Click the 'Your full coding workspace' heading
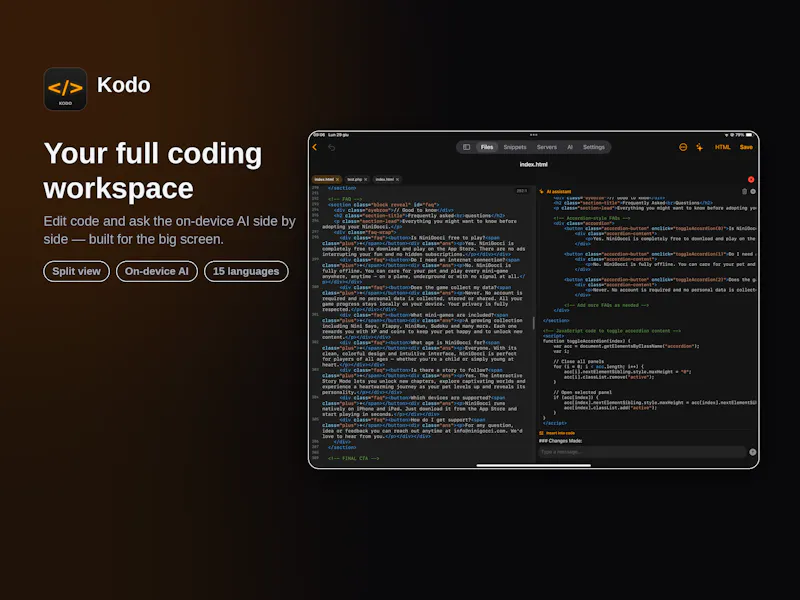Screen dimensions: 800x600 pos(153,170)
